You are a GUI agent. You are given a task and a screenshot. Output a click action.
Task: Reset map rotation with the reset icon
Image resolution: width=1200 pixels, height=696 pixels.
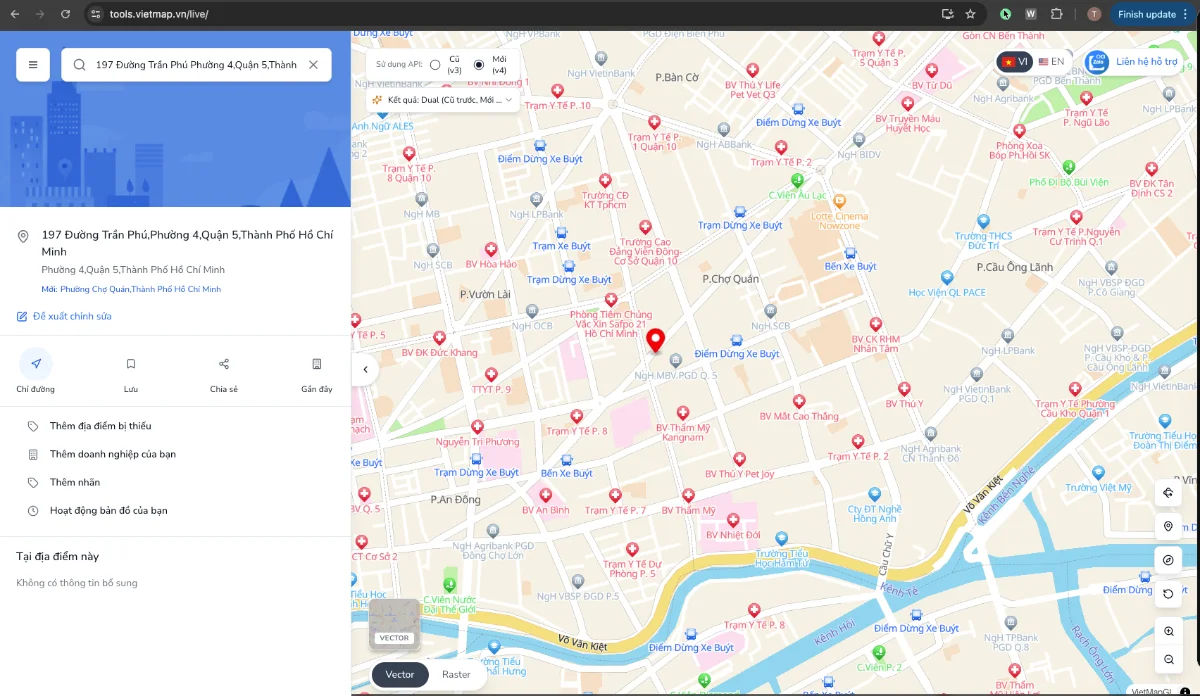coord(1168,593)
